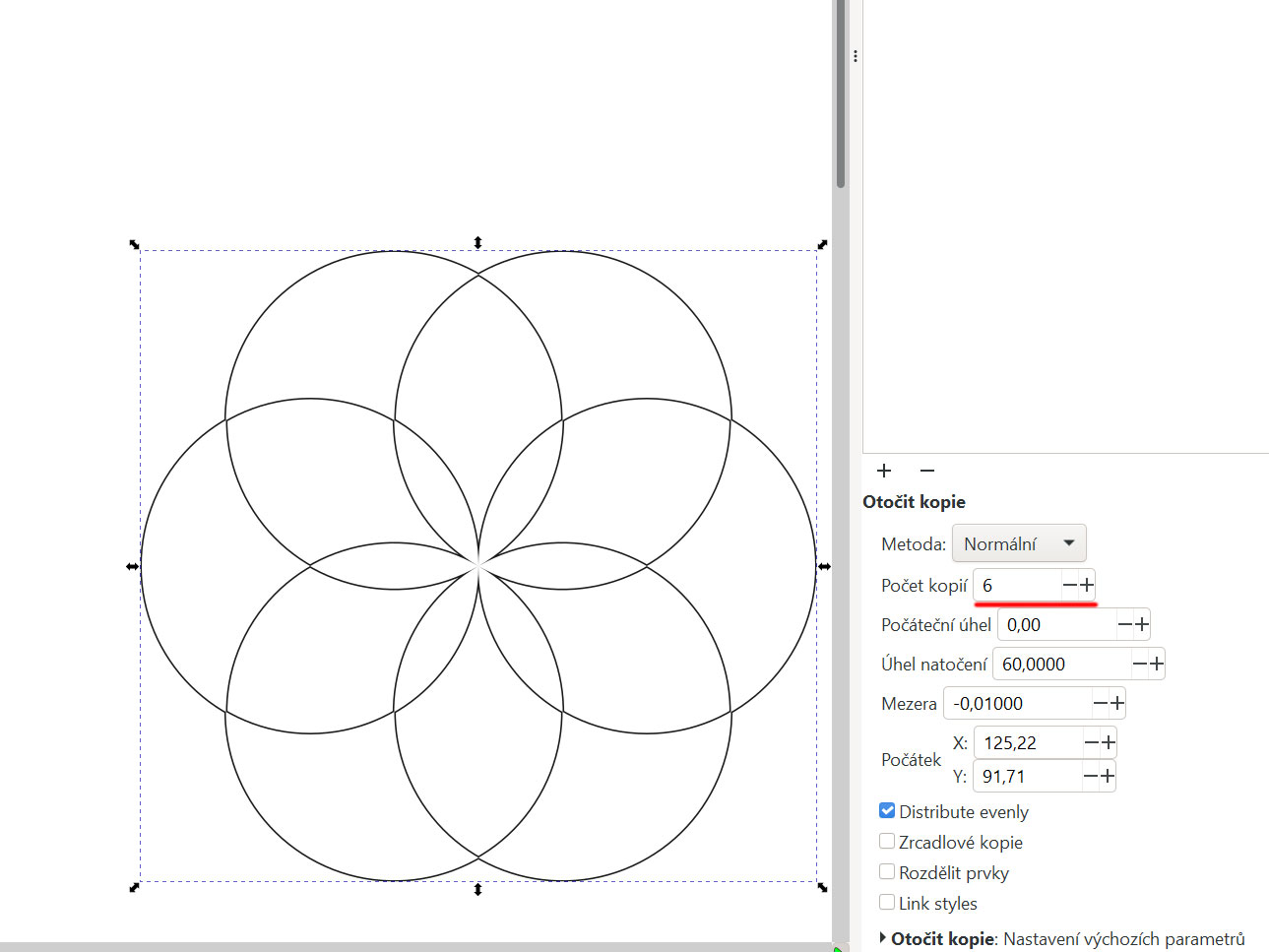
Task: Enable Zrcadlové kopie checkbox
Action: coord(887,842)
